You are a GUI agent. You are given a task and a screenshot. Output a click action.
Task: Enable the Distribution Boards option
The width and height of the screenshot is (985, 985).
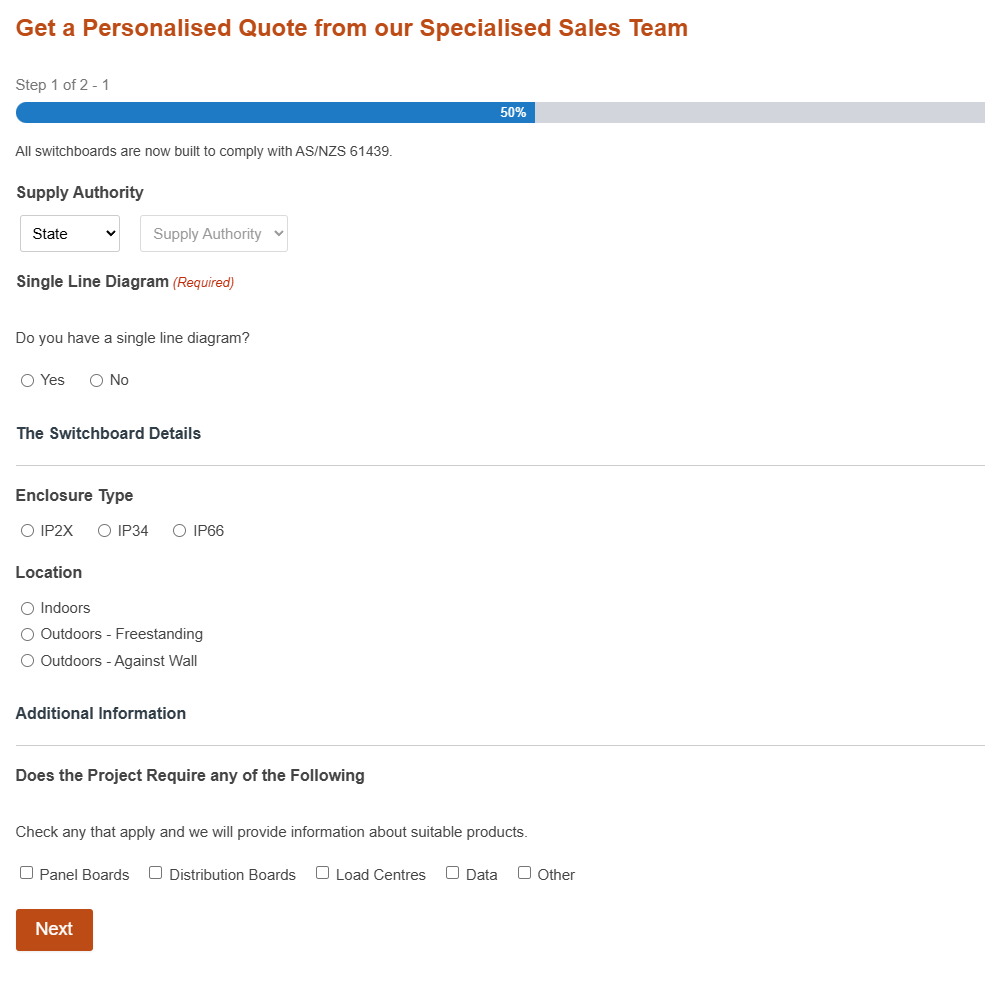(x=155, y=872)
